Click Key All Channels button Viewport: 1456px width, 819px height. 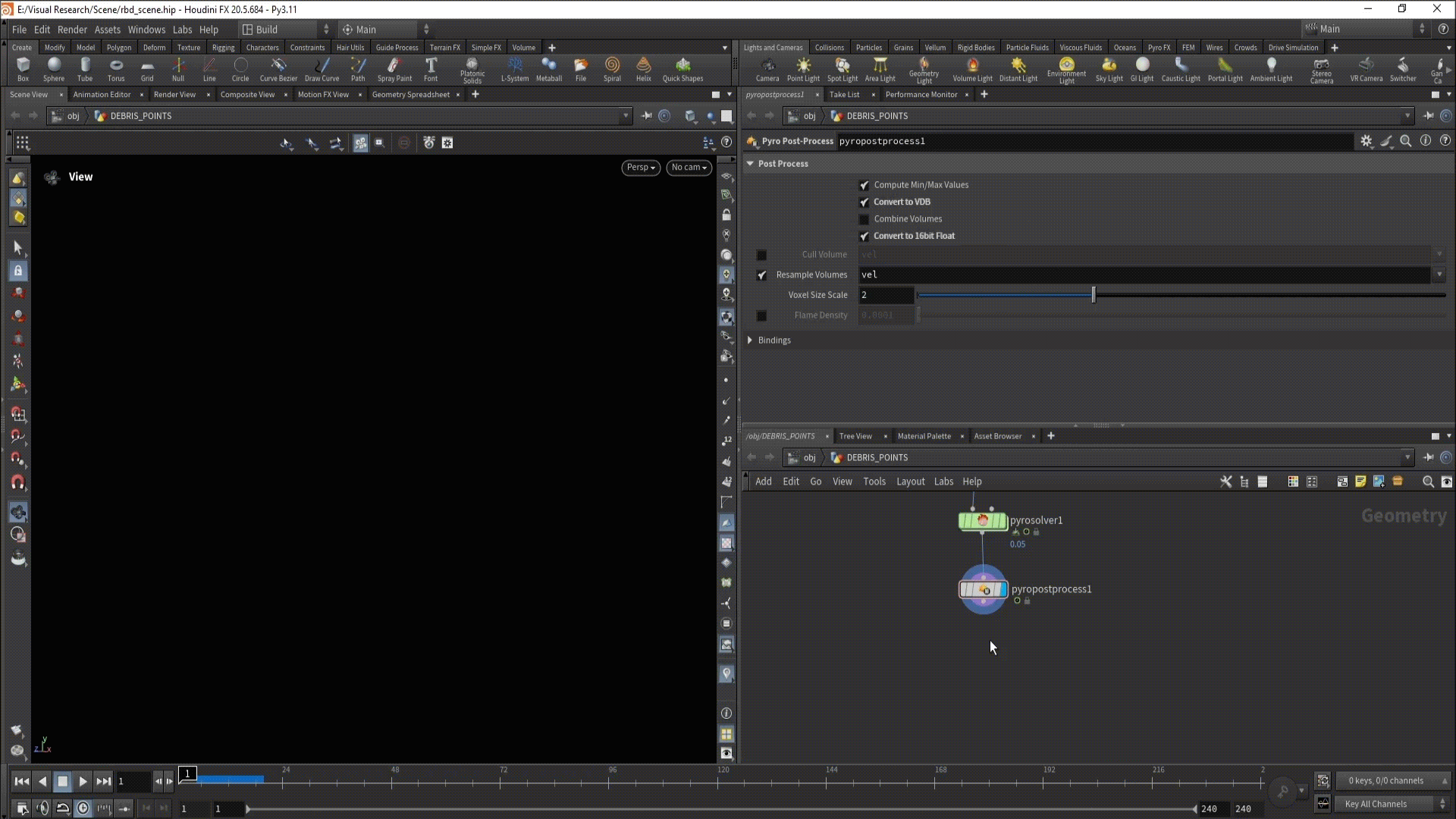[x=1376, y=804]
